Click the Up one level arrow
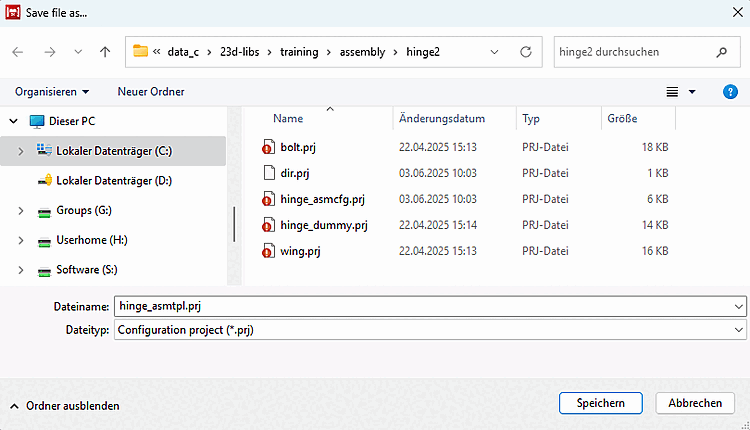750x430 pixels. (105, 52)
